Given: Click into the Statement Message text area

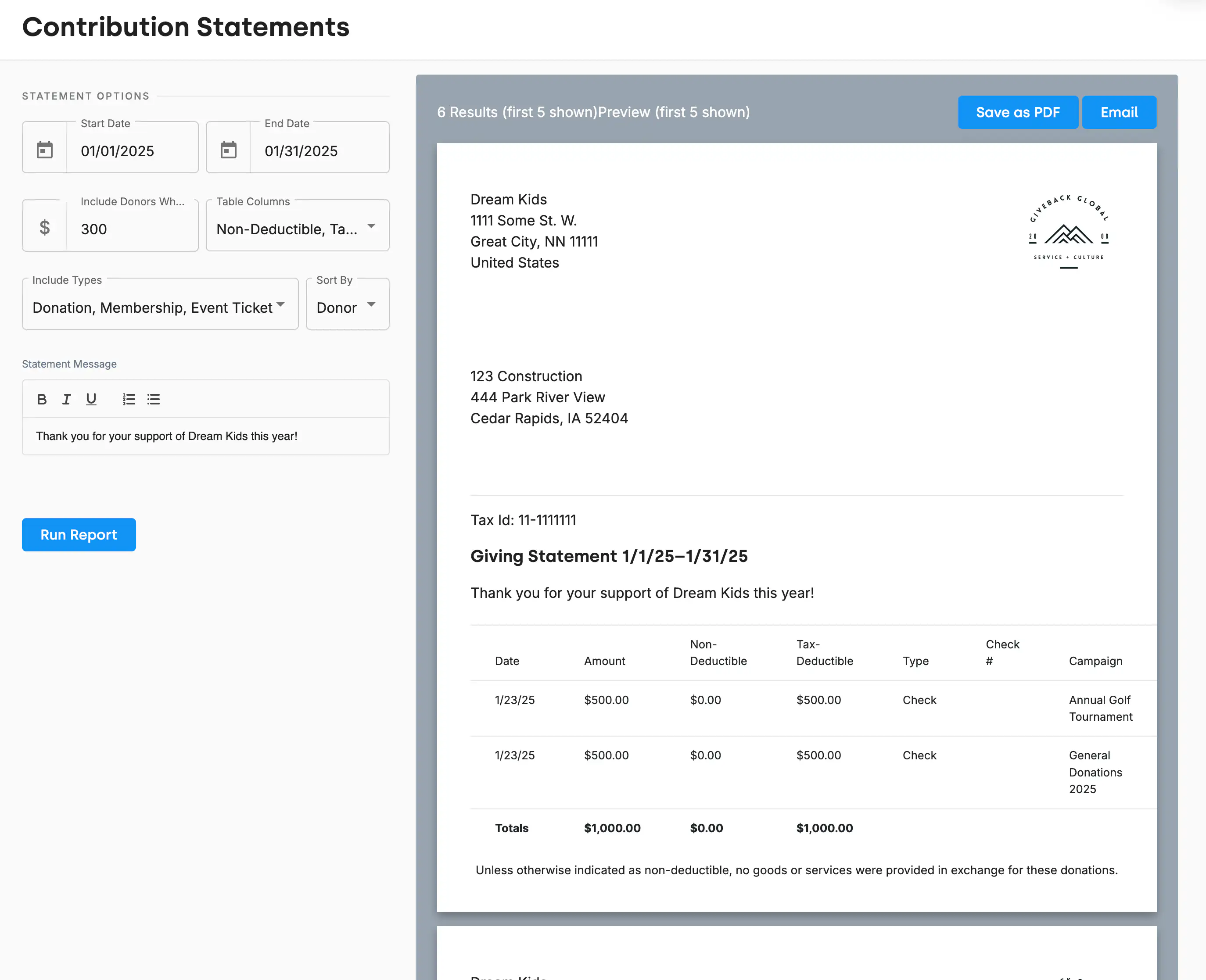Looking at the screenshot, I should (x=205, y=436).
